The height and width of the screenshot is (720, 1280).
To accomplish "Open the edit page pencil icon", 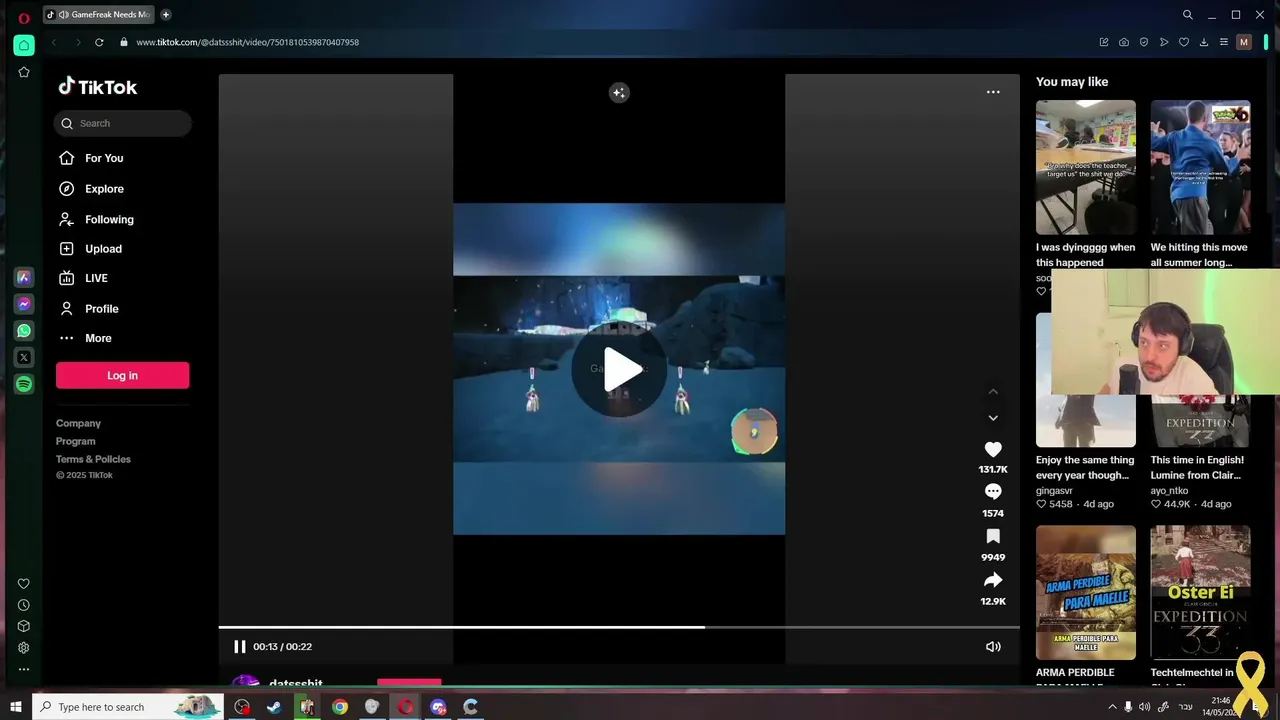I will pos(1104,42).
